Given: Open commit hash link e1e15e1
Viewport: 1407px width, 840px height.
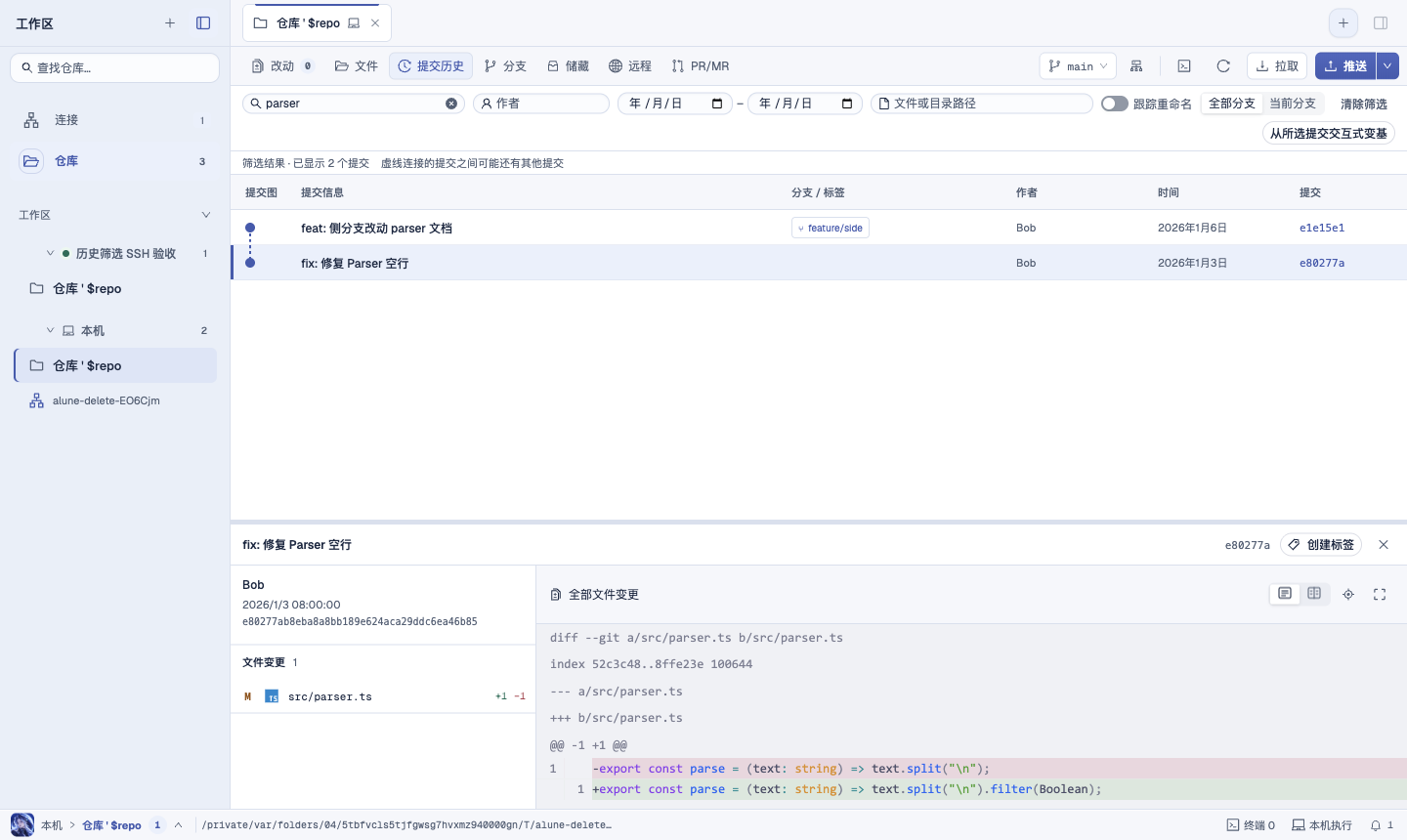Looking at the screenshot, I should [1322, 228].
